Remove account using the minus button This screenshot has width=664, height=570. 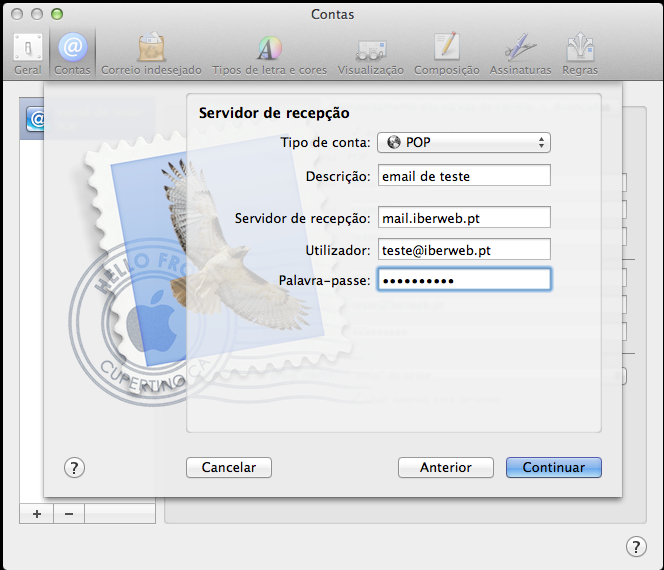[x=69, y=513]
